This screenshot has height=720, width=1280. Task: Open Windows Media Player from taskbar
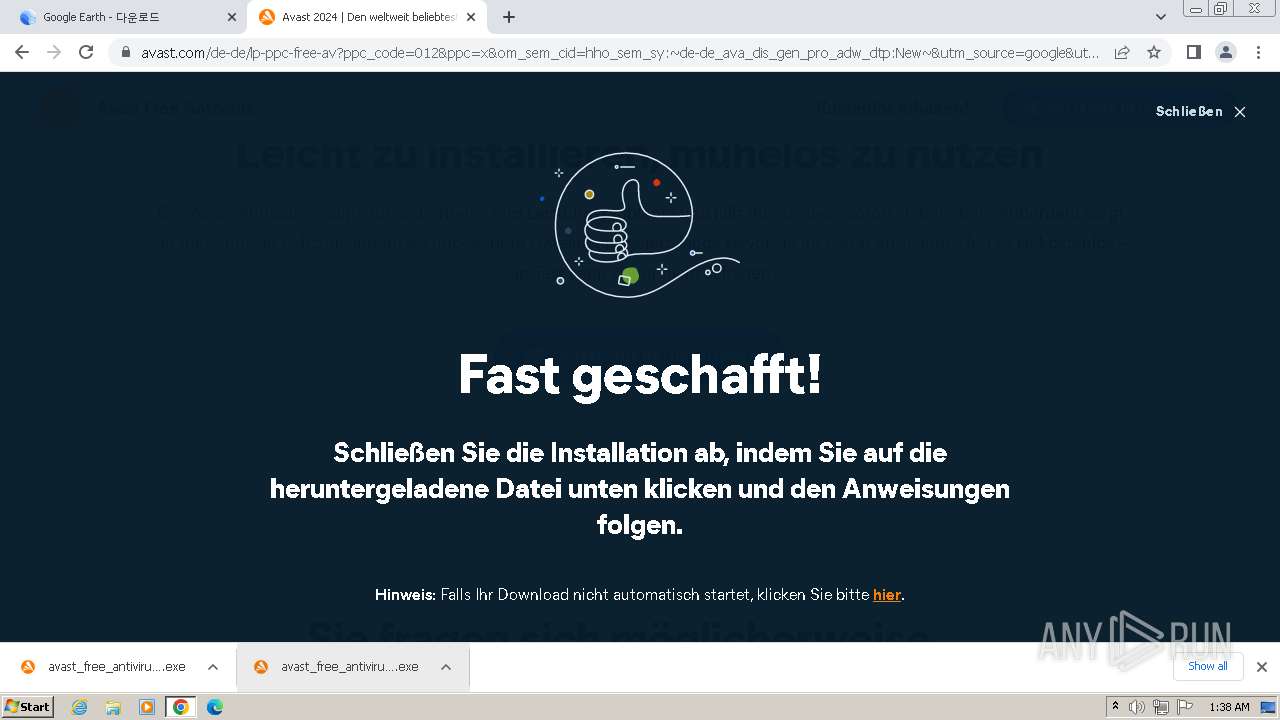pos(147,707)
